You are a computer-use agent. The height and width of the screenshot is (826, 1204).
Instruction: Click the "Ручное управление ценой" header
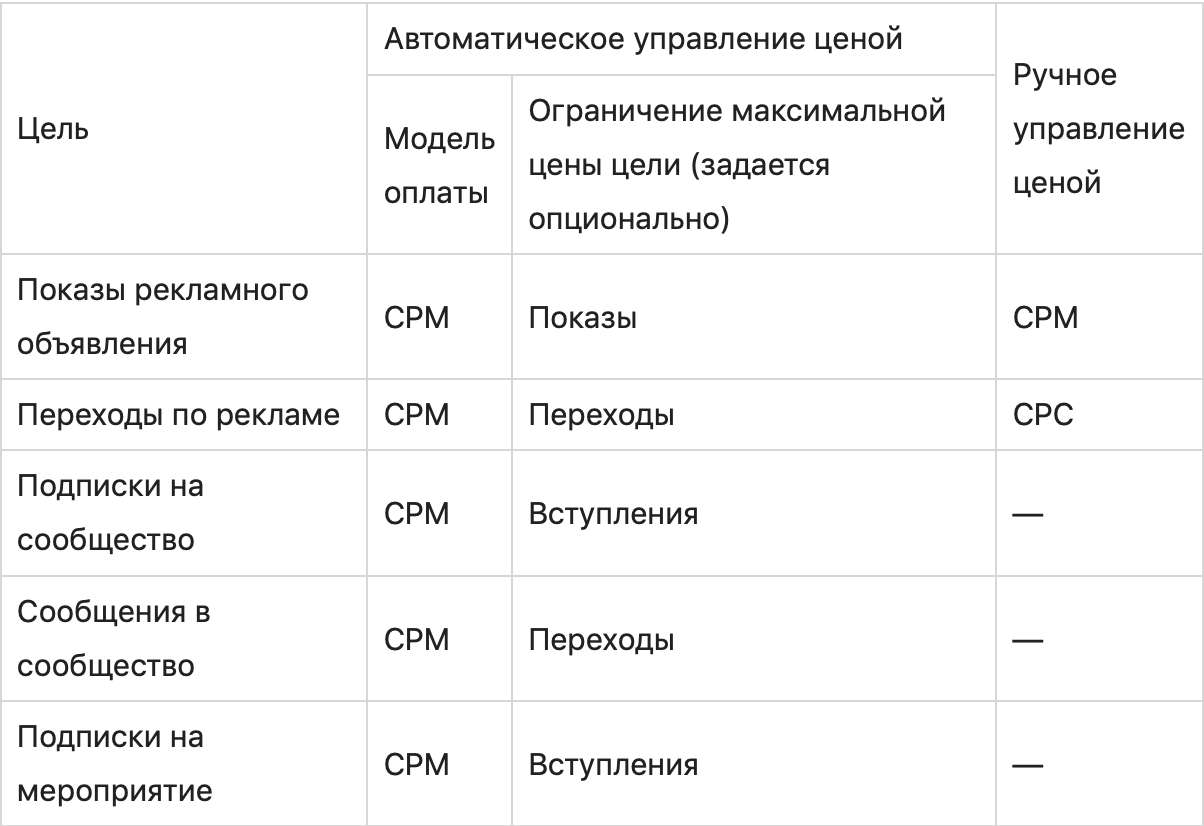point(1098,130)
